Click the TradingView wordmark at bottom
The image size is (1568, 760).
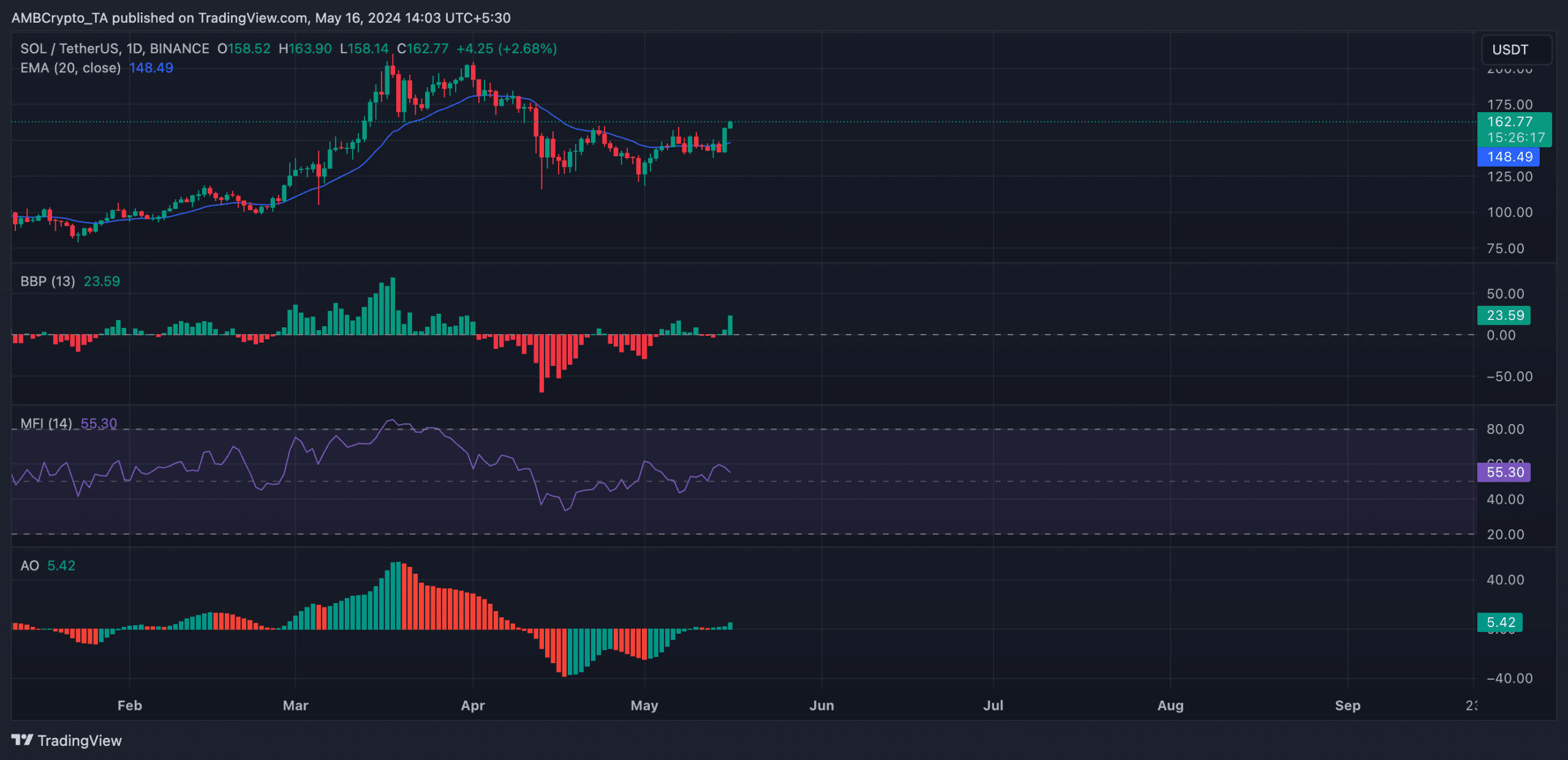[80, 740]
